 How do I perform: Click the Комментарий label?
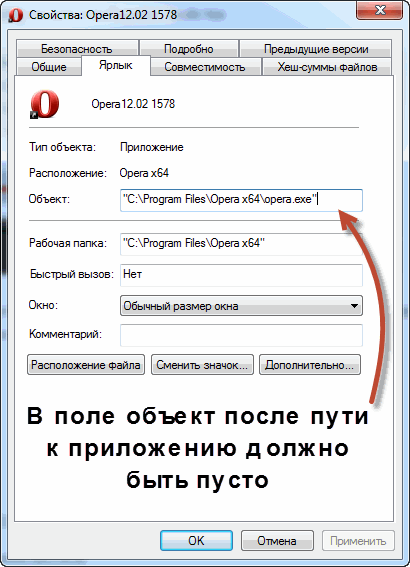coord(65,334)
